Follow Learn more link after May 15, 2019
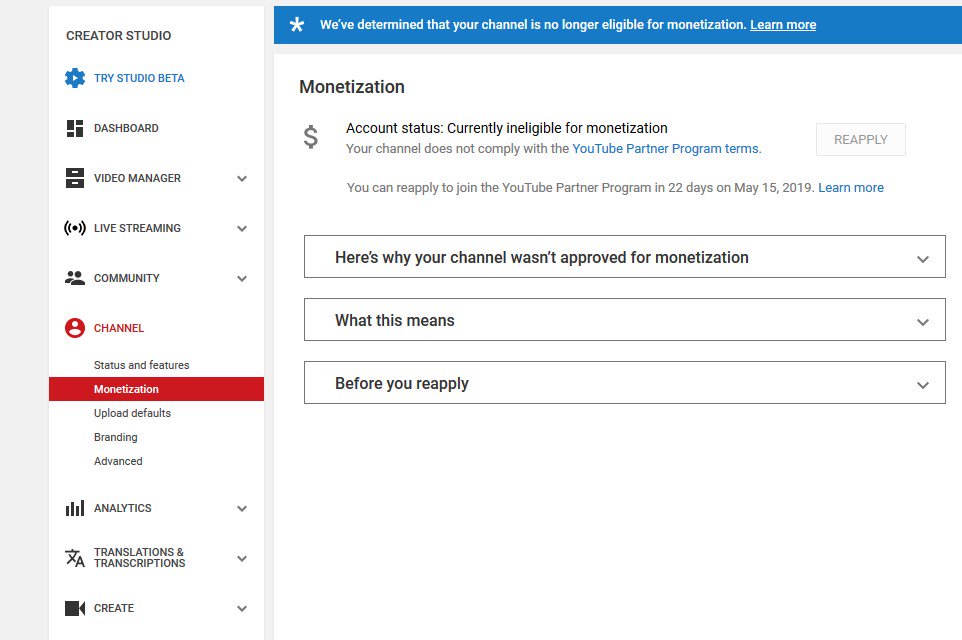This screenshot has height=640, width=962. point(850,188)
